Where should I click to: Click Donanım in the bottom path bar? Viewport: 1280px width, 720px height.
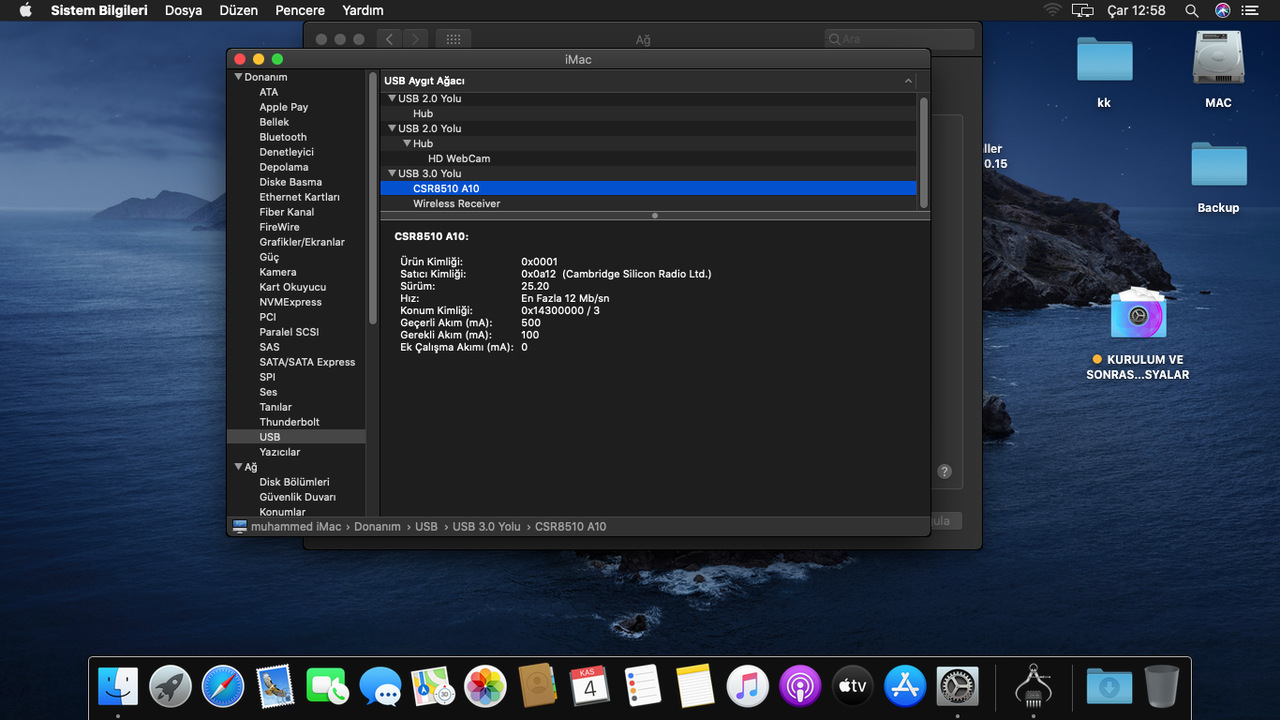[377, 527]
